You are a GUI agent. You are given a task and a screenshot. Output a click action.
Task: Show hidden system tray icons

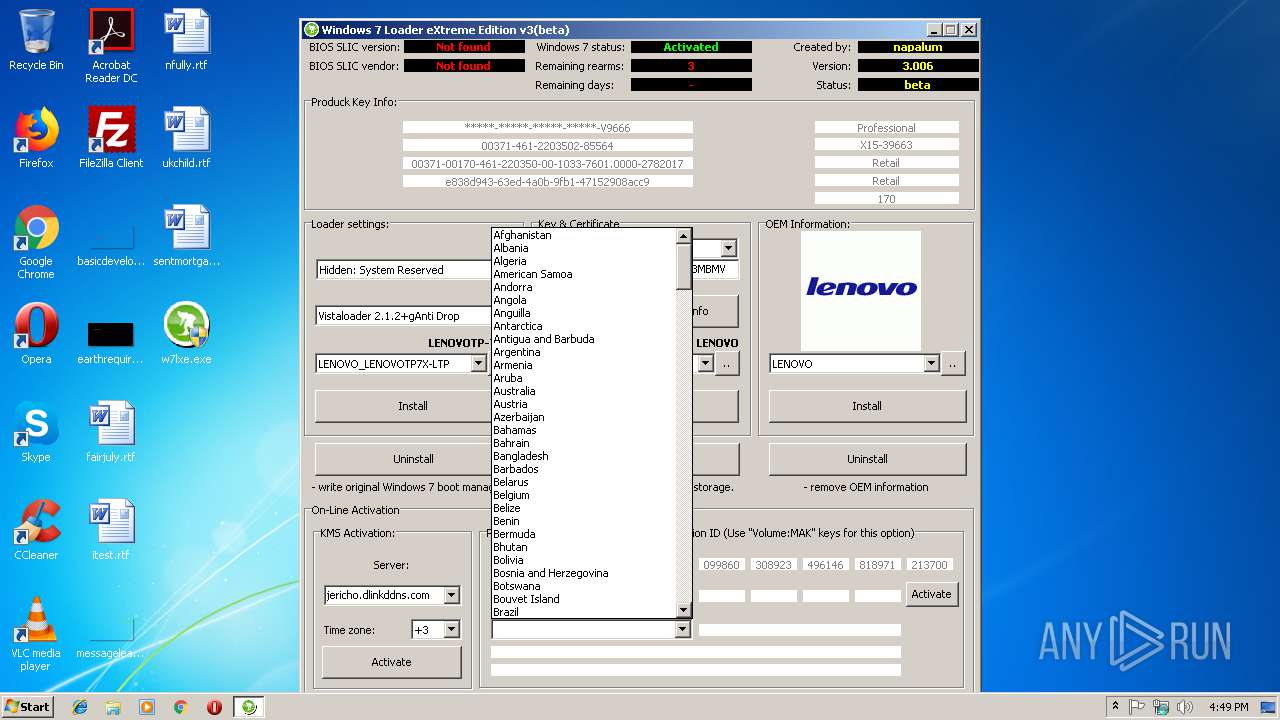pos(1115,707)
